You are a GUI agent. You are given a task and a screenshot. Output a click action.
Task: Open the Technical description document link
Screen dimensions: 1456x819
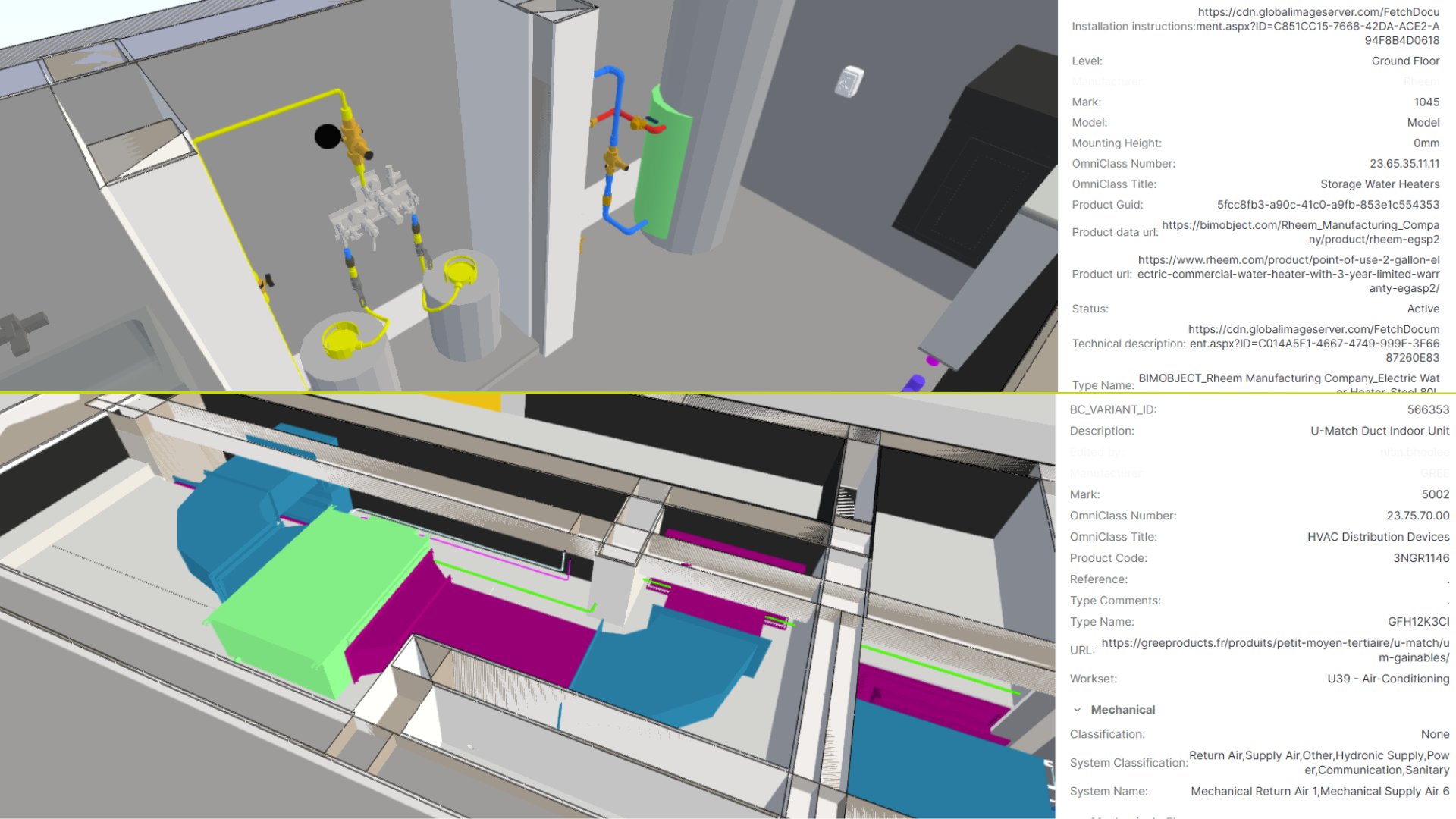pyautogui.click(x=1313, y=344)
